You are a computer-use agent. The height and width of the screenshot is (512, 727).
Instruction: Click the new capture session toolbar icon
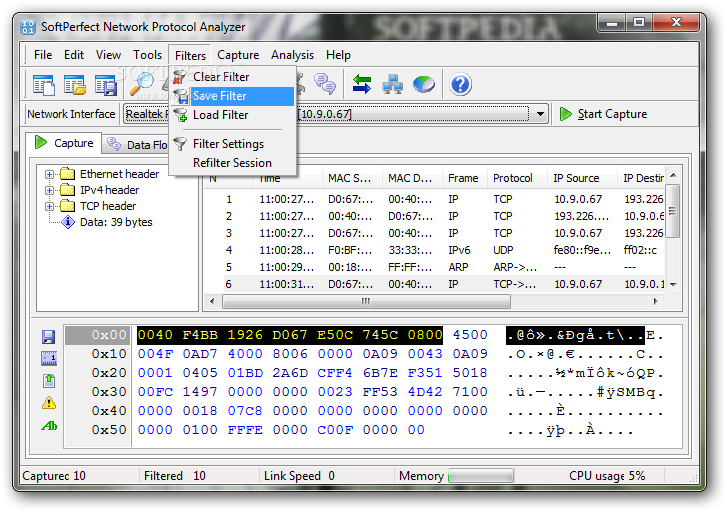pyautogui.click(x=44, y=85)
